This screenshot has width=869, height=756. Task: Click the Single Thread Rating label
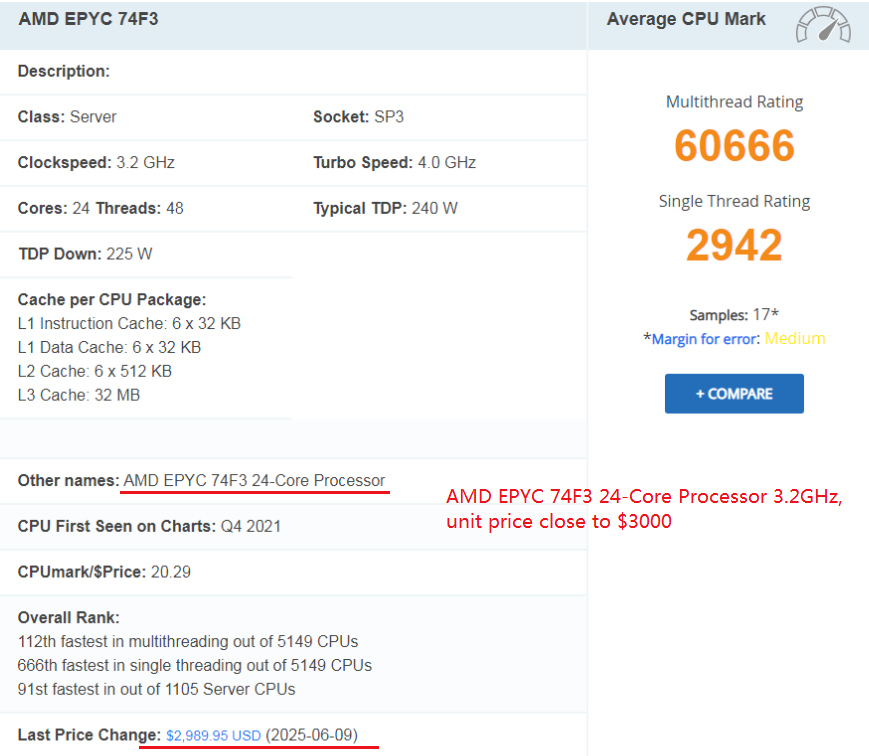(734, 201)
